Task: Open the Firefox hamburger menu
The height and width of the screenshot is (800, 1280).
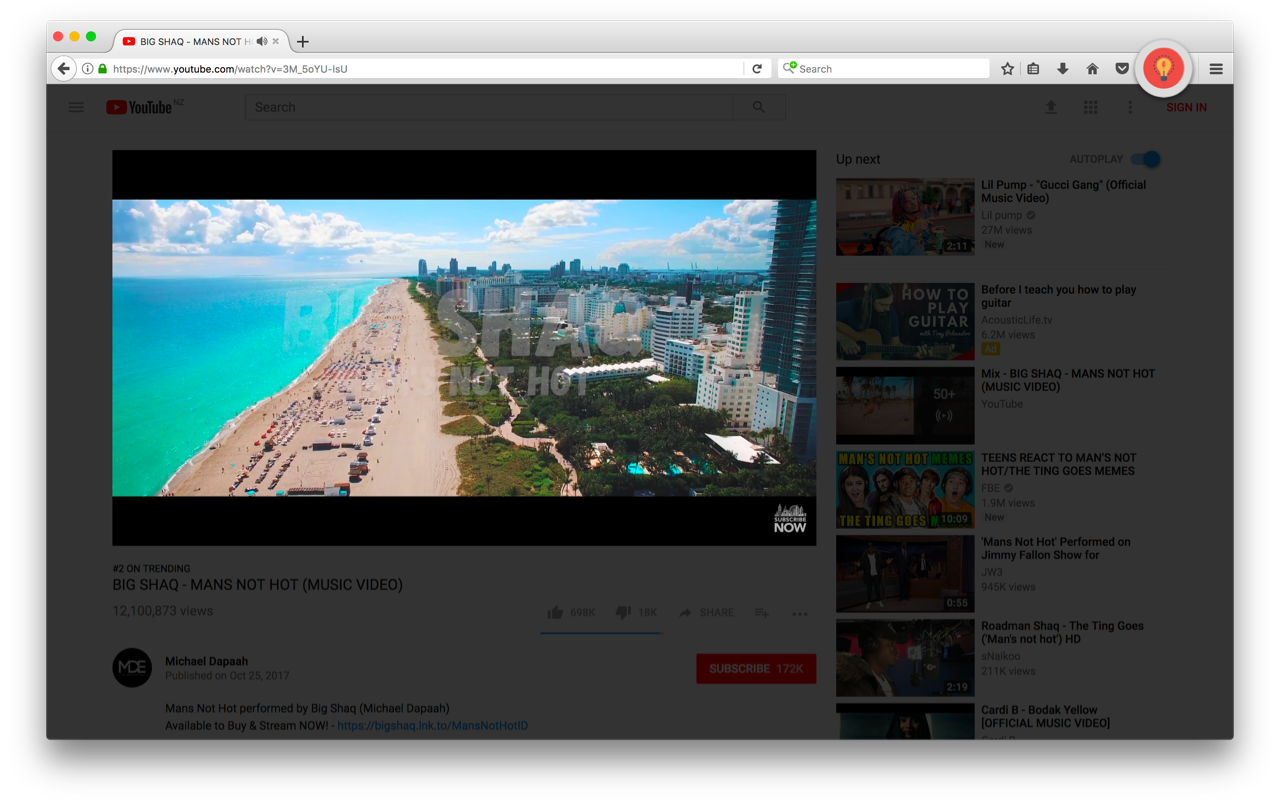Action: click(x=1216, y=69)
